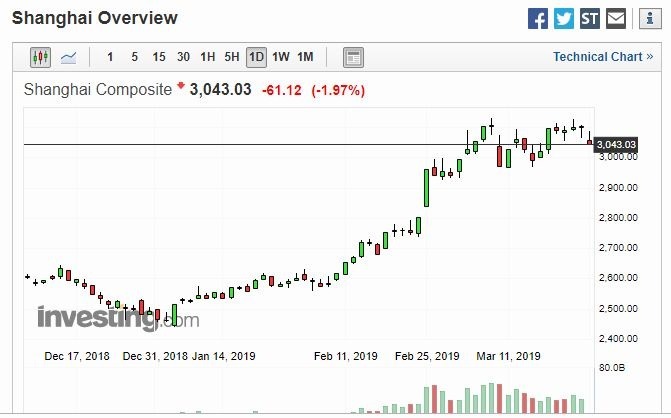Click the 2,500.00 axis label
Viewport: 671px width, 418px height.
[x=618, y=308]
